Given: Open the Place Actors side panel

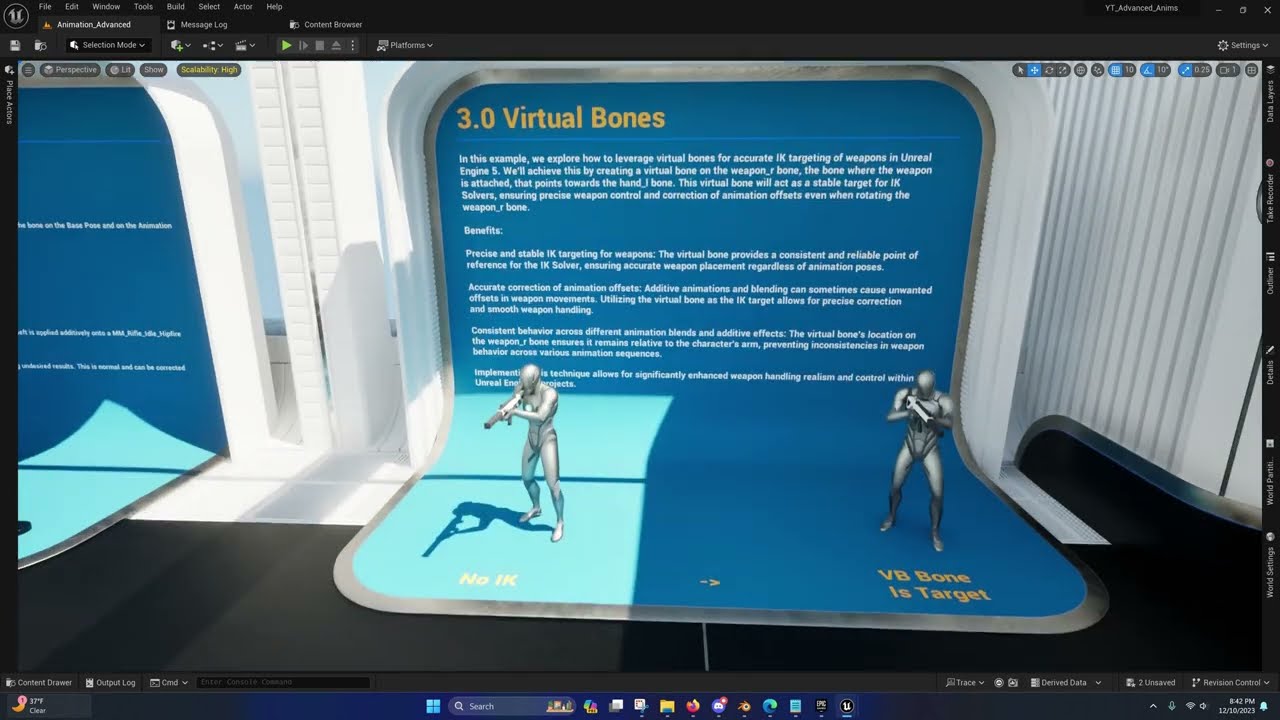Looking at the screenshot, I should point(9,96).
